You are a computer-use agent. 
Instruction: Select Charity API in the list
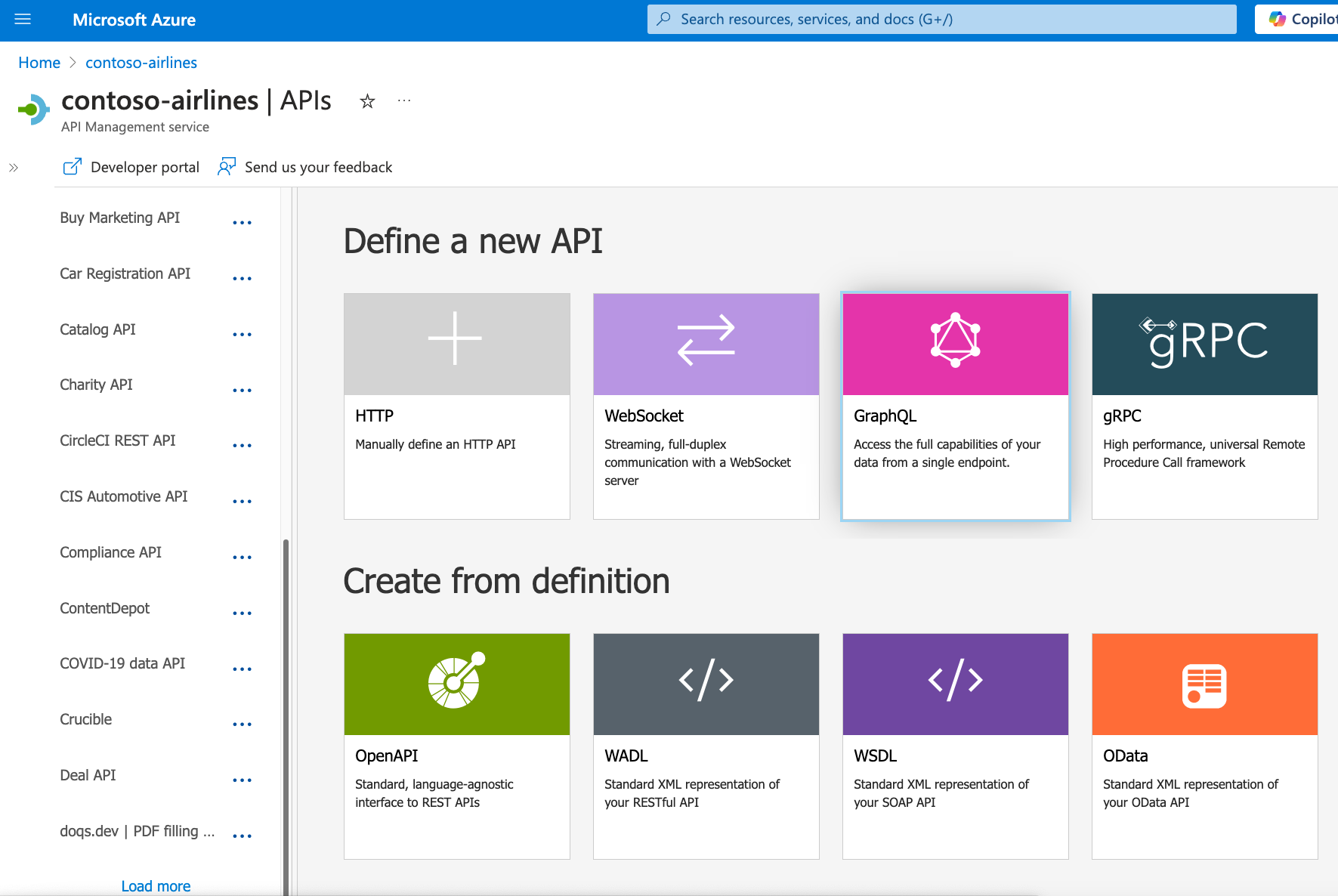[x=96, y=385]
